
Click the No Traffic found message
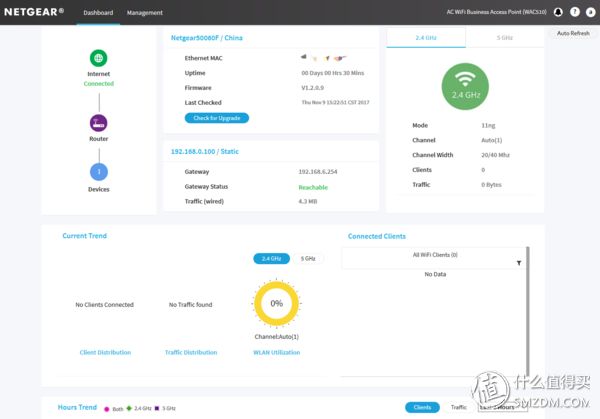[190, 305]
